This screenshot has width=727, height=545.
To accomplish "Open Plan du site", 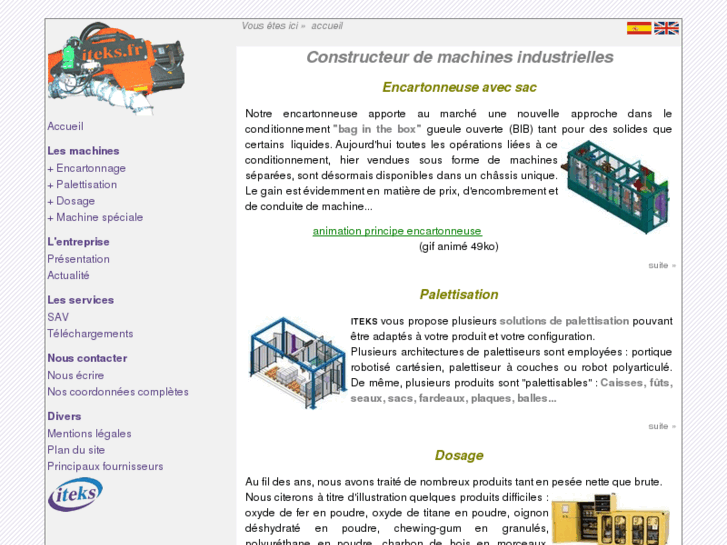I will click(76, 450).
